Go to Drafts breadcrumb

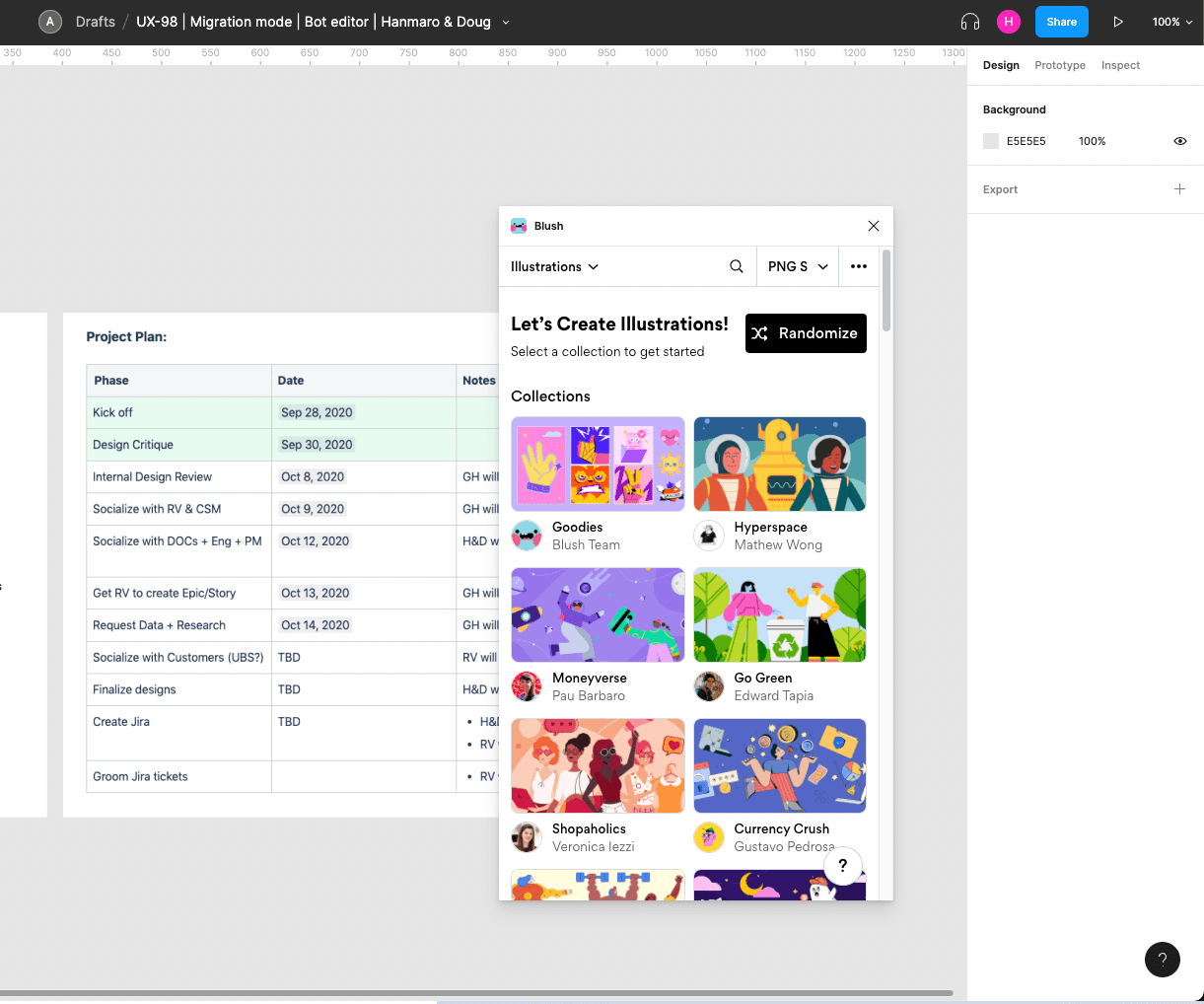click(96, 22)
